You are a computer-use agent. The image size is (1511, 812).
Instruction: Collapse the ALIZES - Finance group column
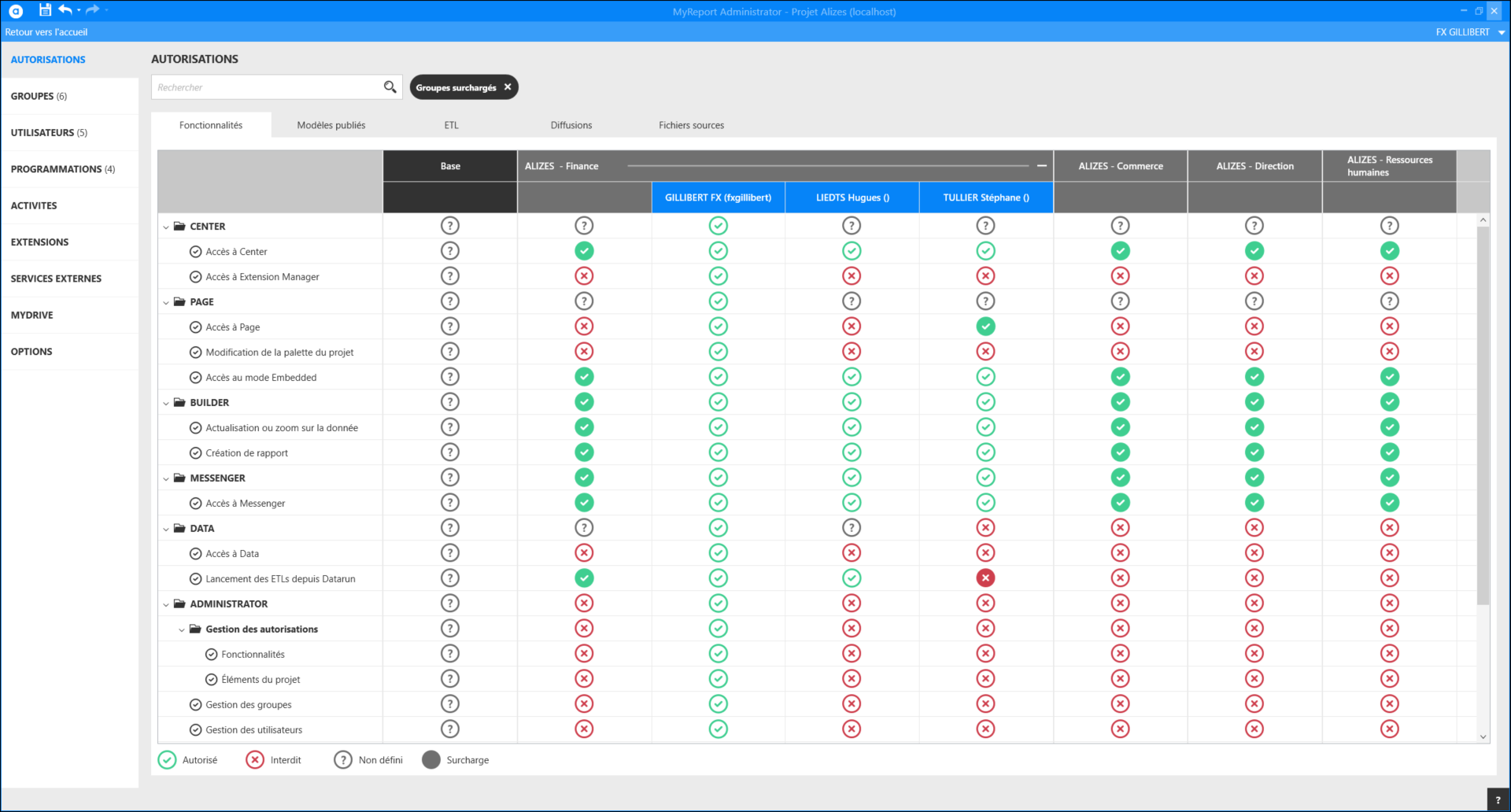(x=1041, y=166)
